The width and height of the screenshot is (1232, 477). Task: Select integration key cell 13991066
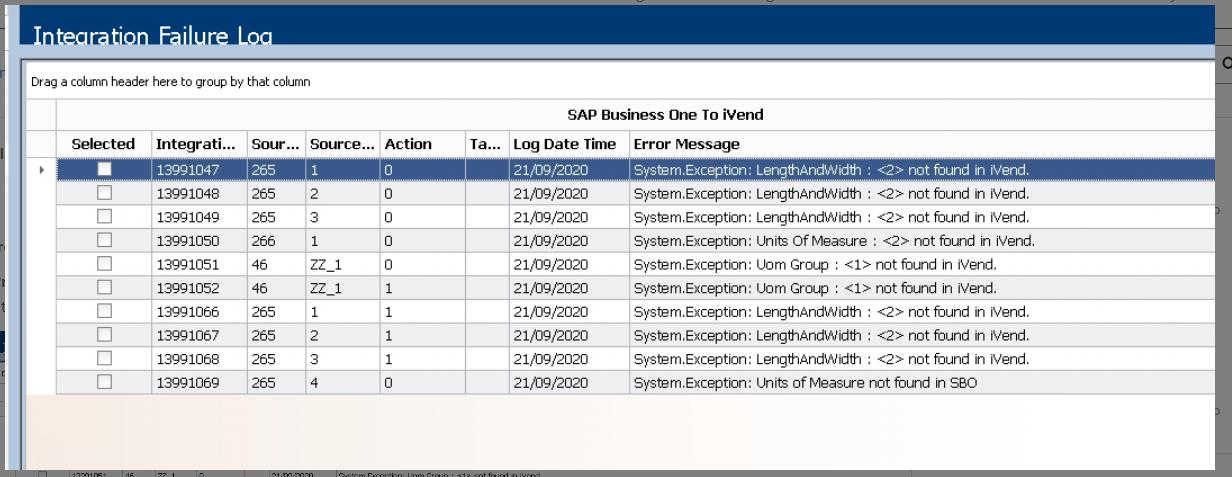(200, 311)
